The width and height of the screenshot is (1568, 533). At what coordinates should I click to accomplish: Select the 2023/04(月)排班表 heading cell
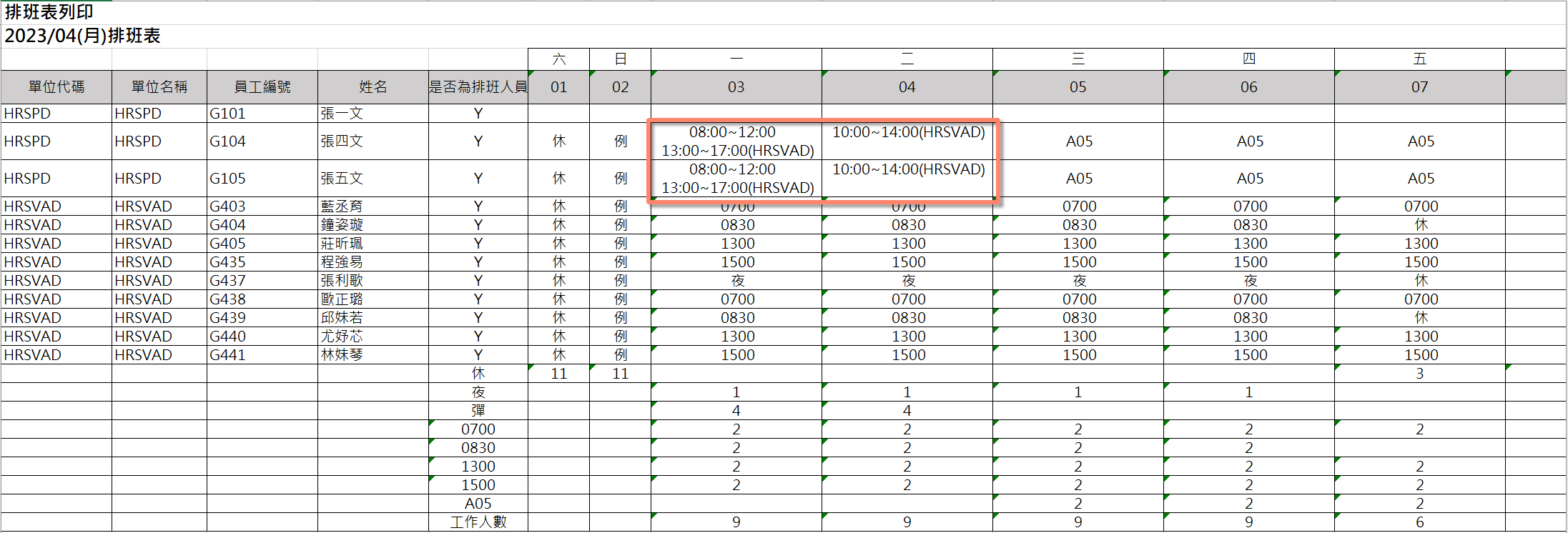click(82, 36)
